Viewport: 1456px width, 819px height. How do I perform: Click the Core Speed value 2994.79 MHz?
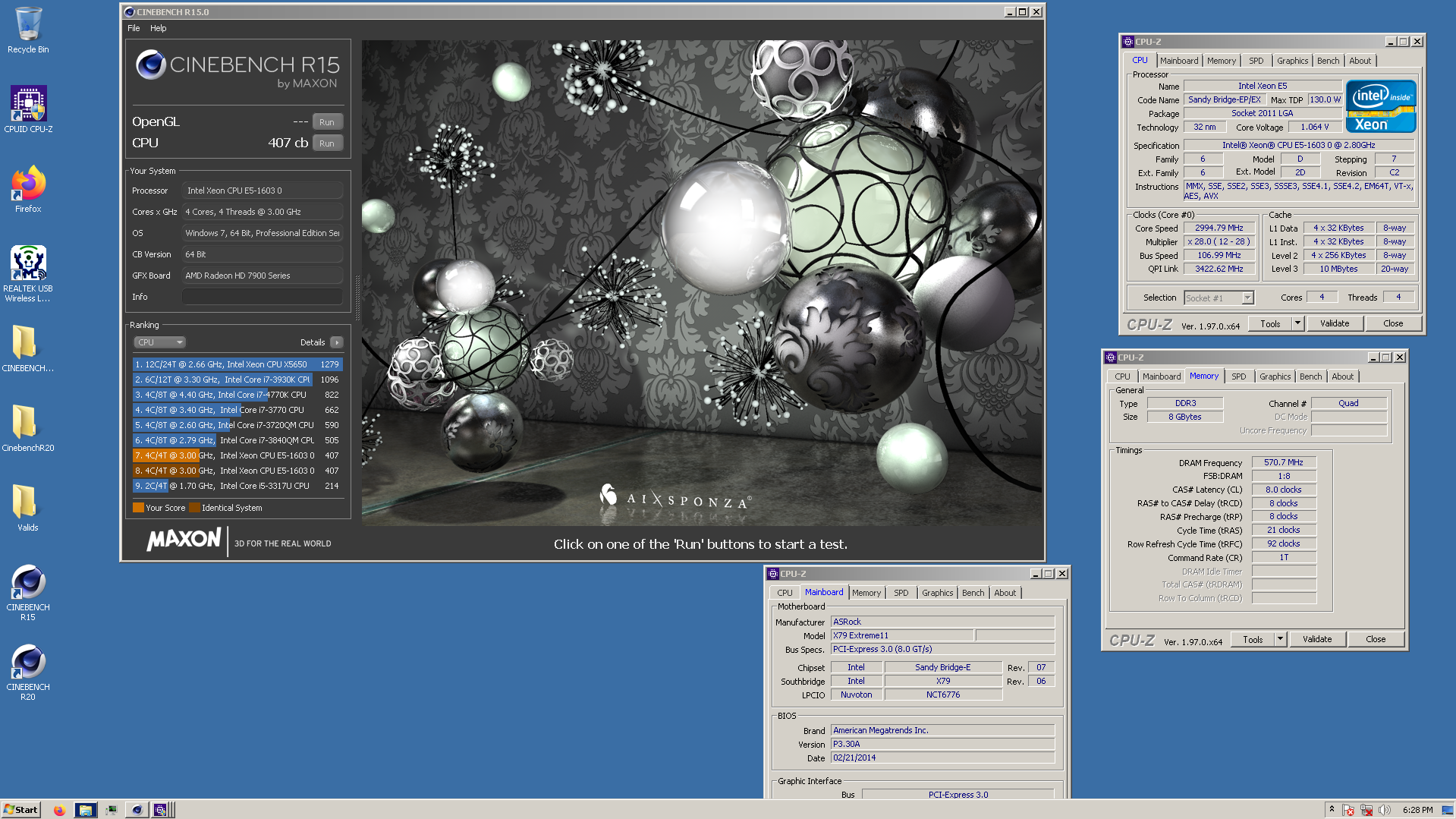pos(1219,228)
